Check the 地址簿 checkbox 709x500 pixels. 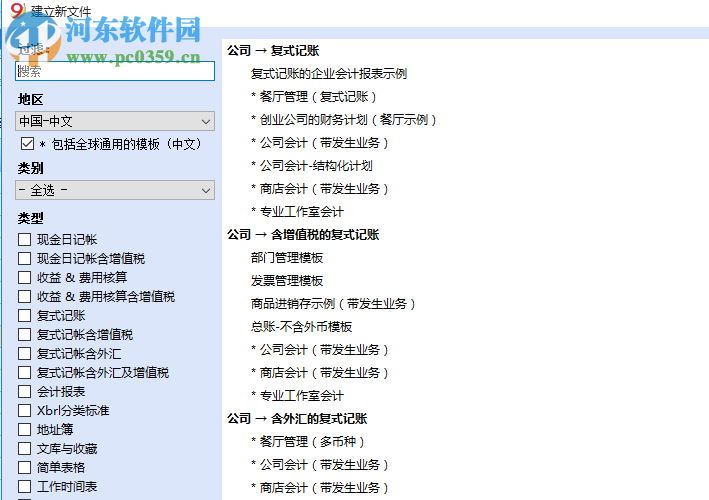(x=24, y=429)
